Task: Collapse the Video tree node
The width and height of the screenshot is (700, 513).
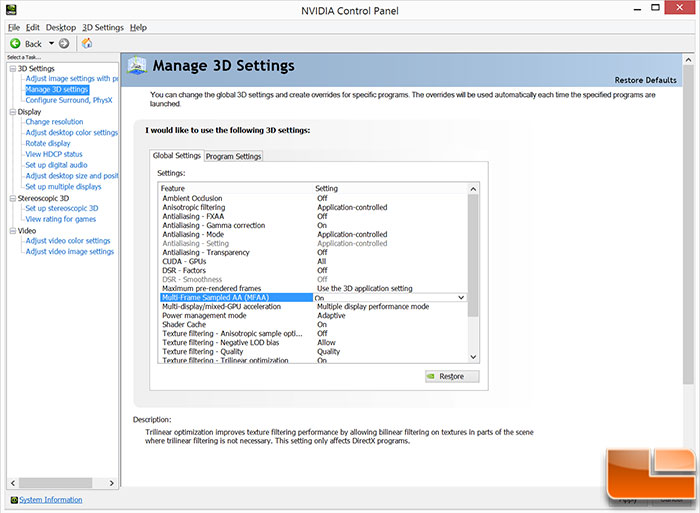Action: tap(13, 231)
